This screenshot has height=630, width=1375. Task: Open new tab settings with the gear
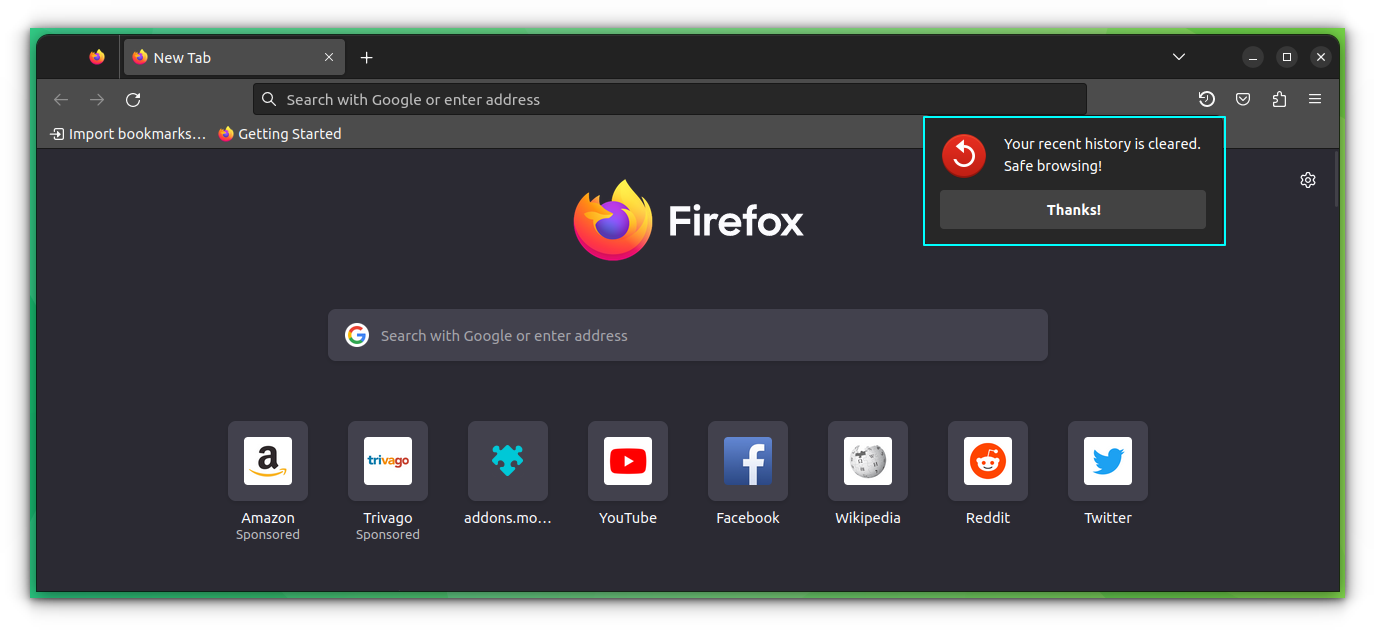coord(1308,179)
